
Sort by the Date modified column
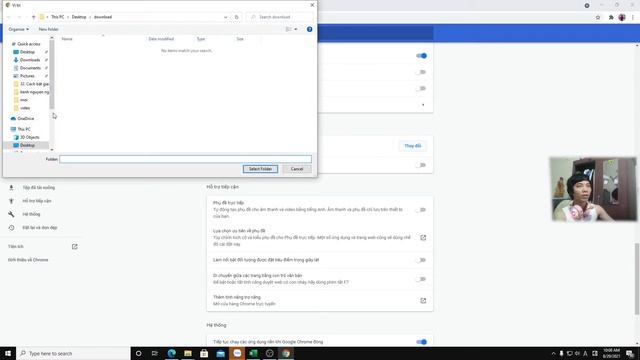pos(161,39)
